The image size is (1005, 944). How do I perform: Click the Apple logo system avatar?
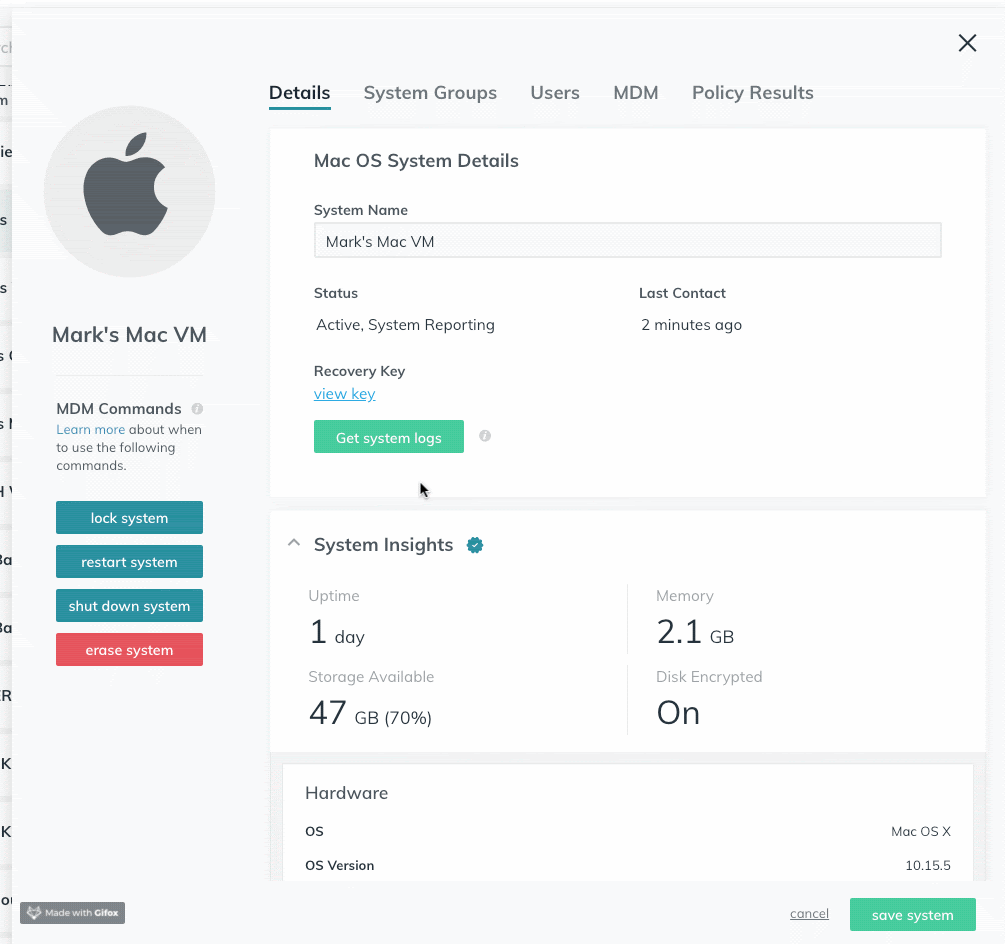[130, 191]
